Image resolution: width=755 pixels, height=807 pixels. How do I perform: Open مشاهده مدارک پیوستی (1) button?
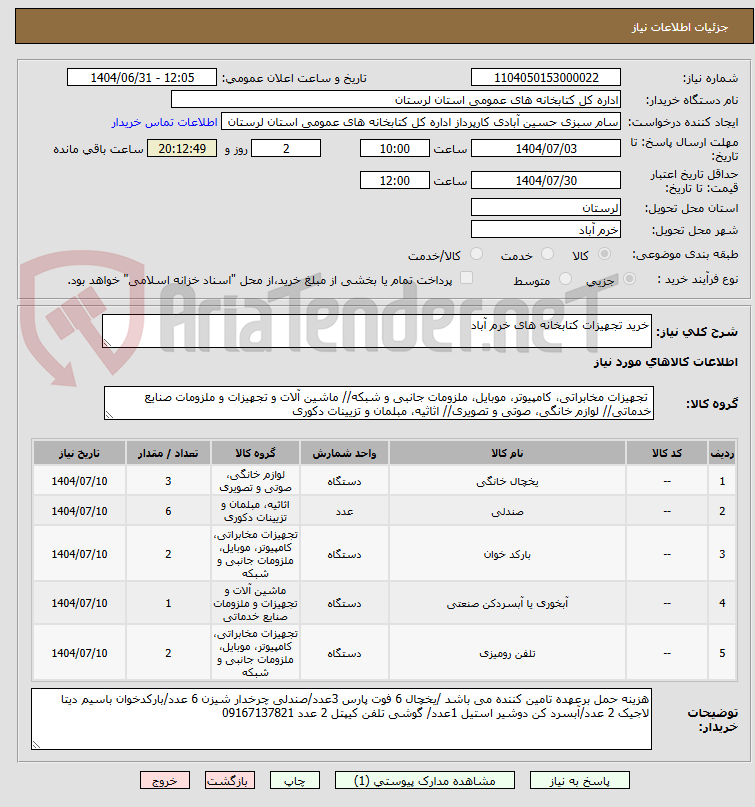[425, 780]
